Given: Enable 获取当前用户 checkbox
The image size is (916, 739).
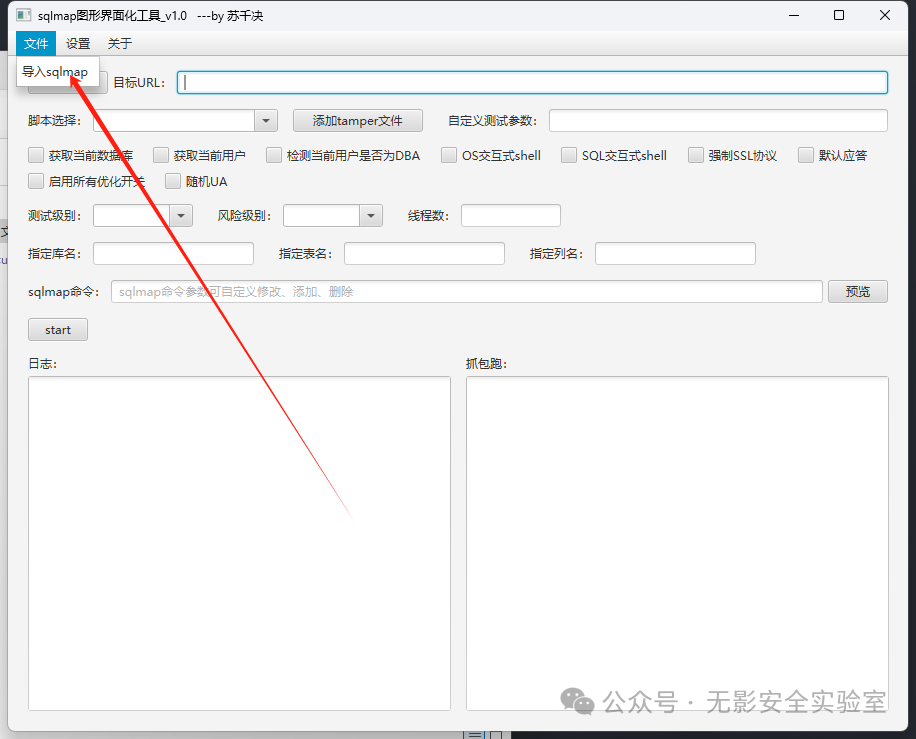Looking at the screenshot, I should click(161, 155).
